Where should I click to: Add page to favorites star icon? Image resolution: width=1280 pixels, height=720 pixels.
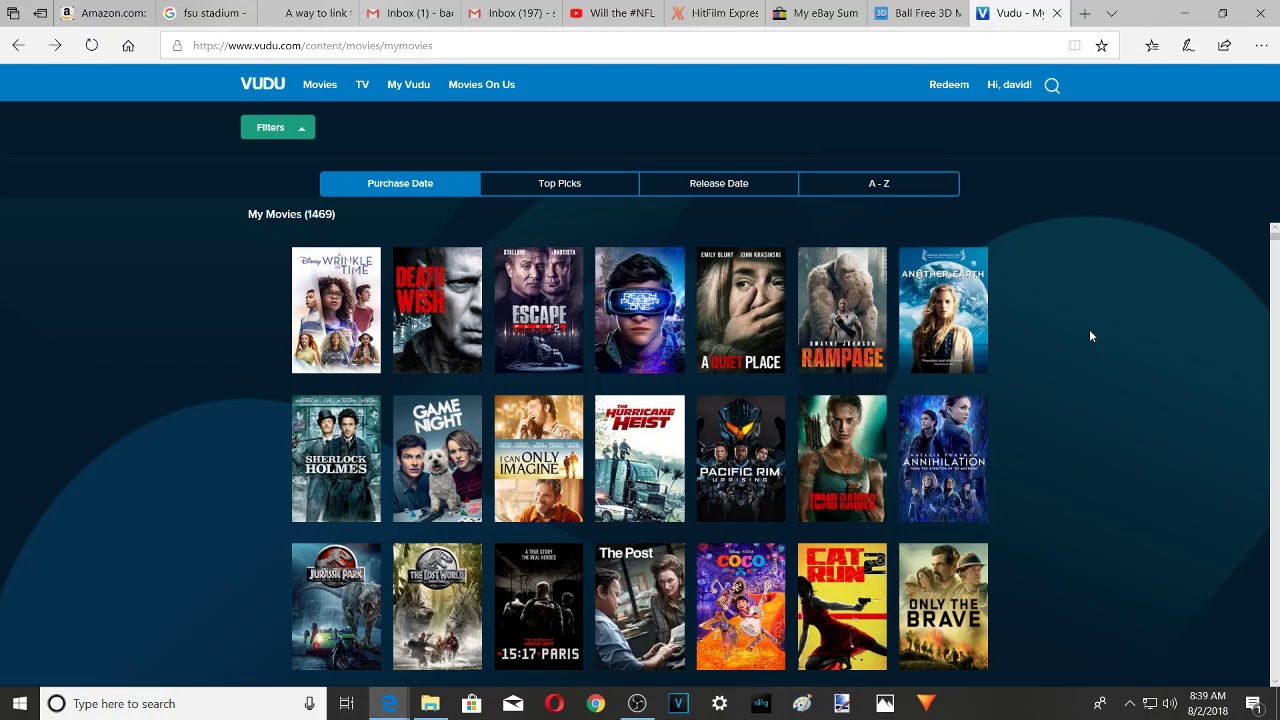click(x=1101, y=45)
